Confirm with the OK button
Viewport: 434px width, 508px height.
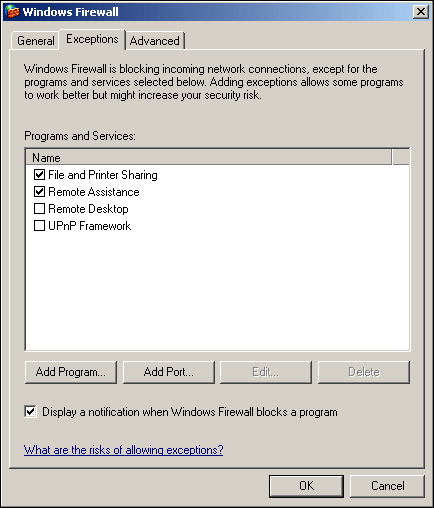[306, 486]
